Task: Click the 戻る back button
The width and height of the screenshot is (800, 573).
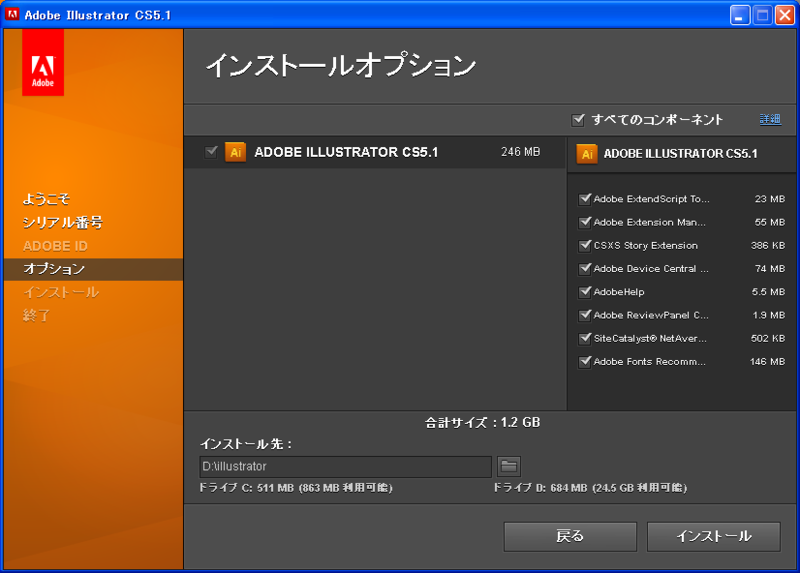Action: [x=570, y=536]
